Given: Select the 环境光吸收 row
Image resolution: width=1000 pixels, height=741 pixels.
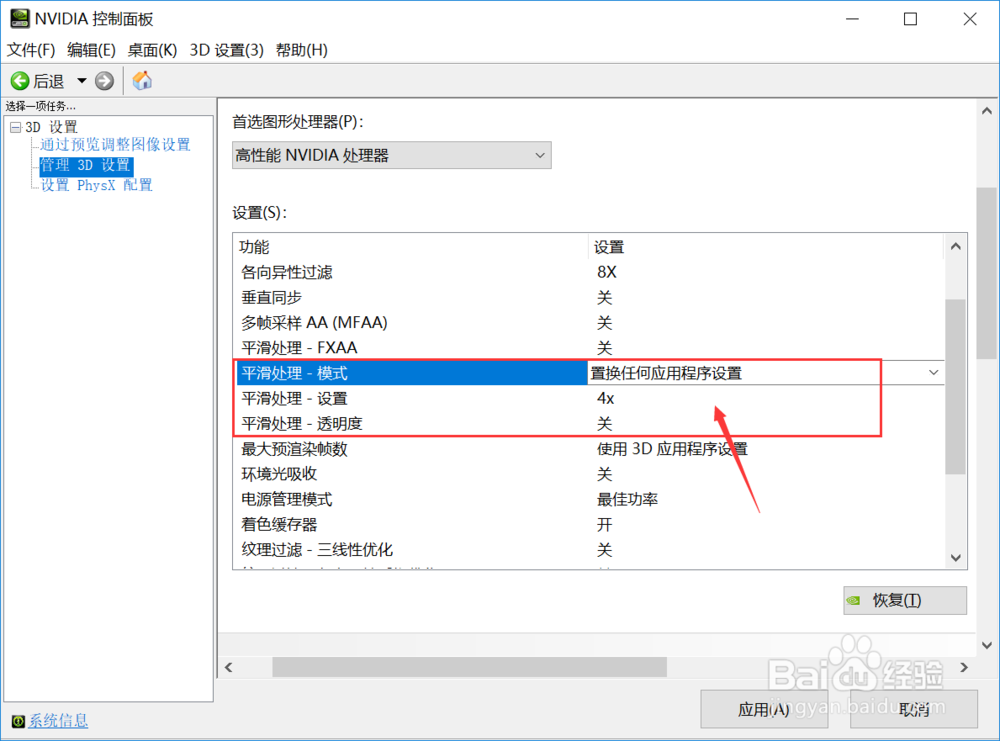Looking at the screenshot, I should (x=588, y=474).
